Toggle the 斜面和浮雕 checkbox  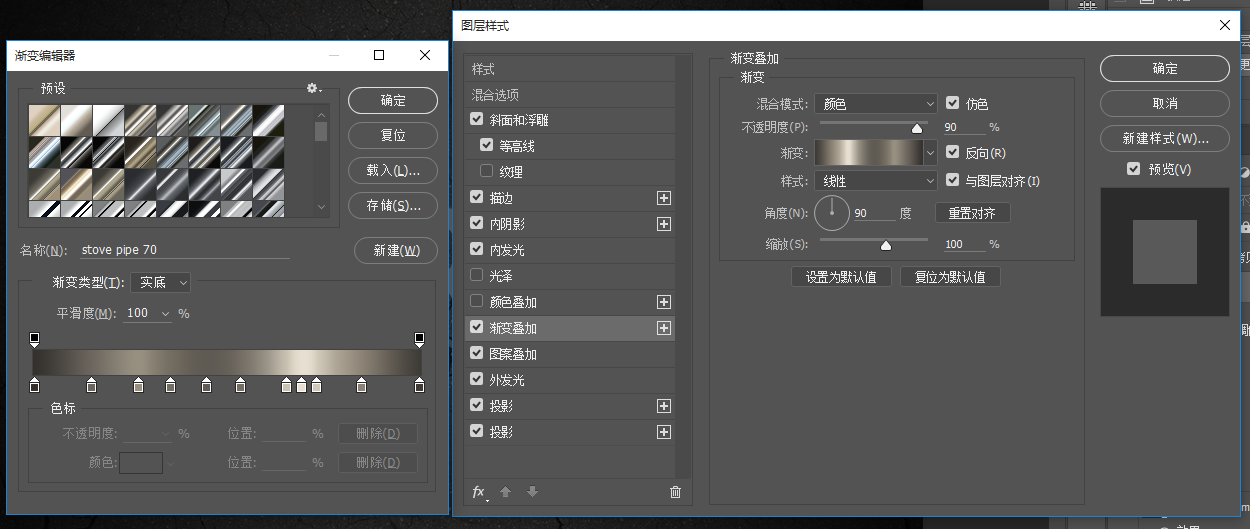[477, 120]
